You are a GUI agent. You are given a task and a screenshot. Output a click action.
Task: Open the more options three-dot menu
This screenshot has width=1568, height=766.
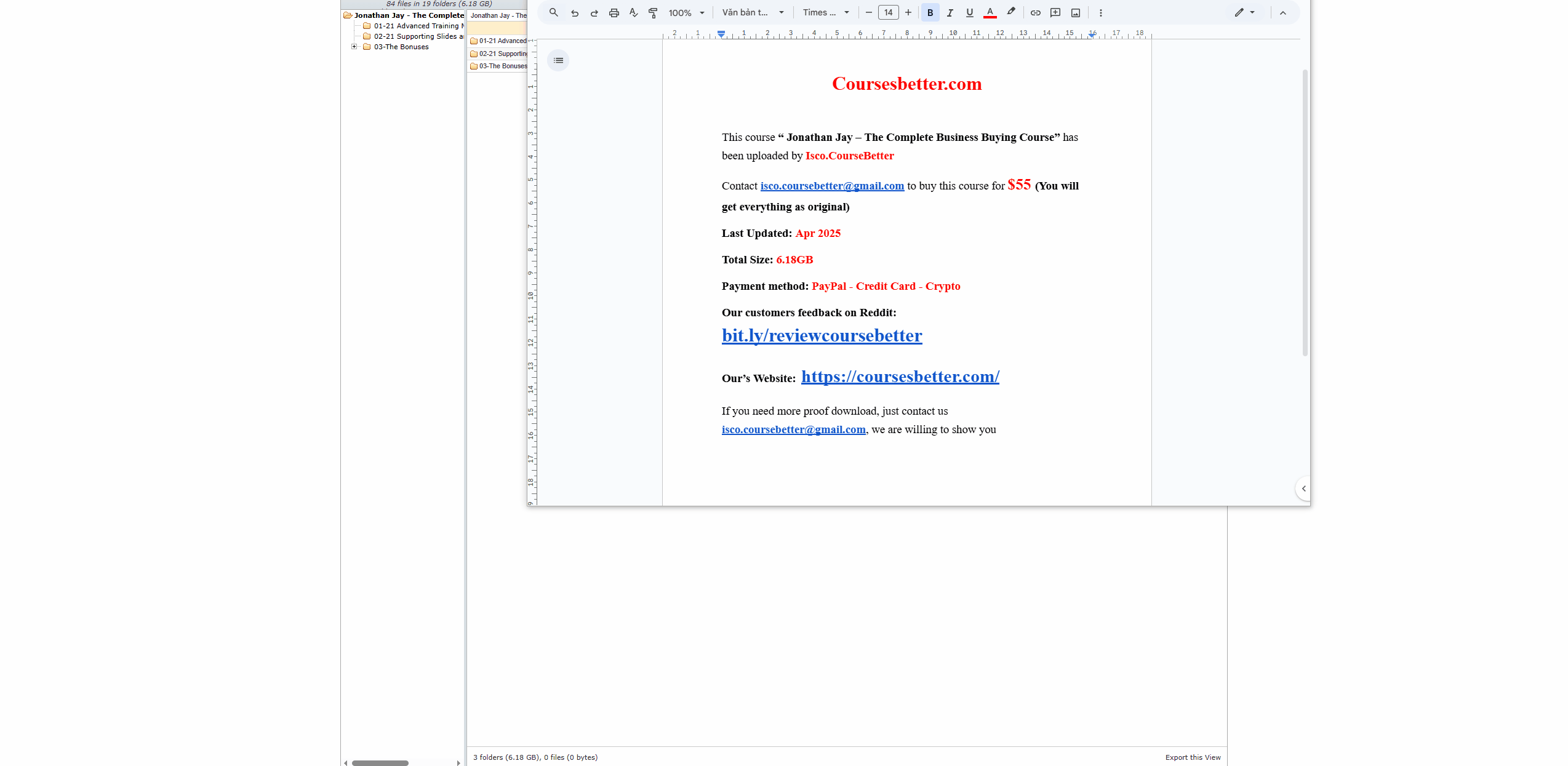1100,12
